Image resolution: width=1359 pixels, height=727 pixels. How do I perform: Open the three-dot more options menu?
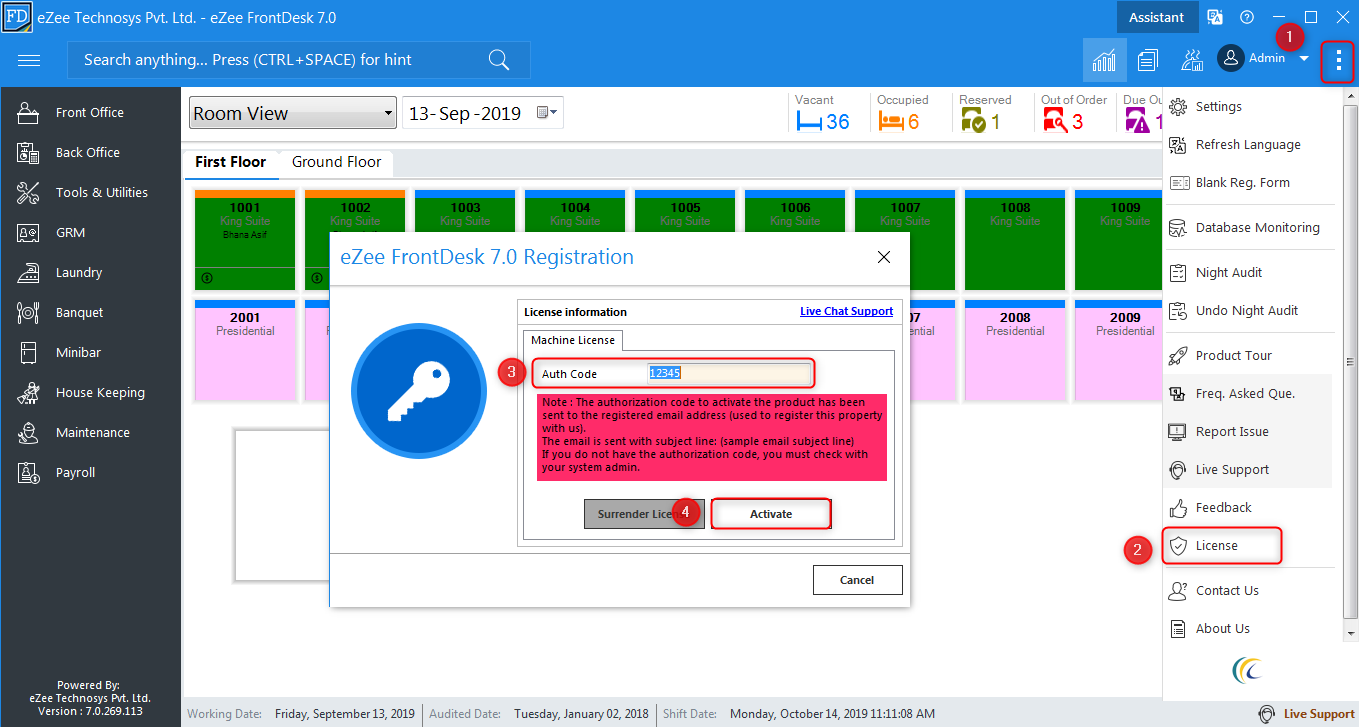click(1338, 61)
